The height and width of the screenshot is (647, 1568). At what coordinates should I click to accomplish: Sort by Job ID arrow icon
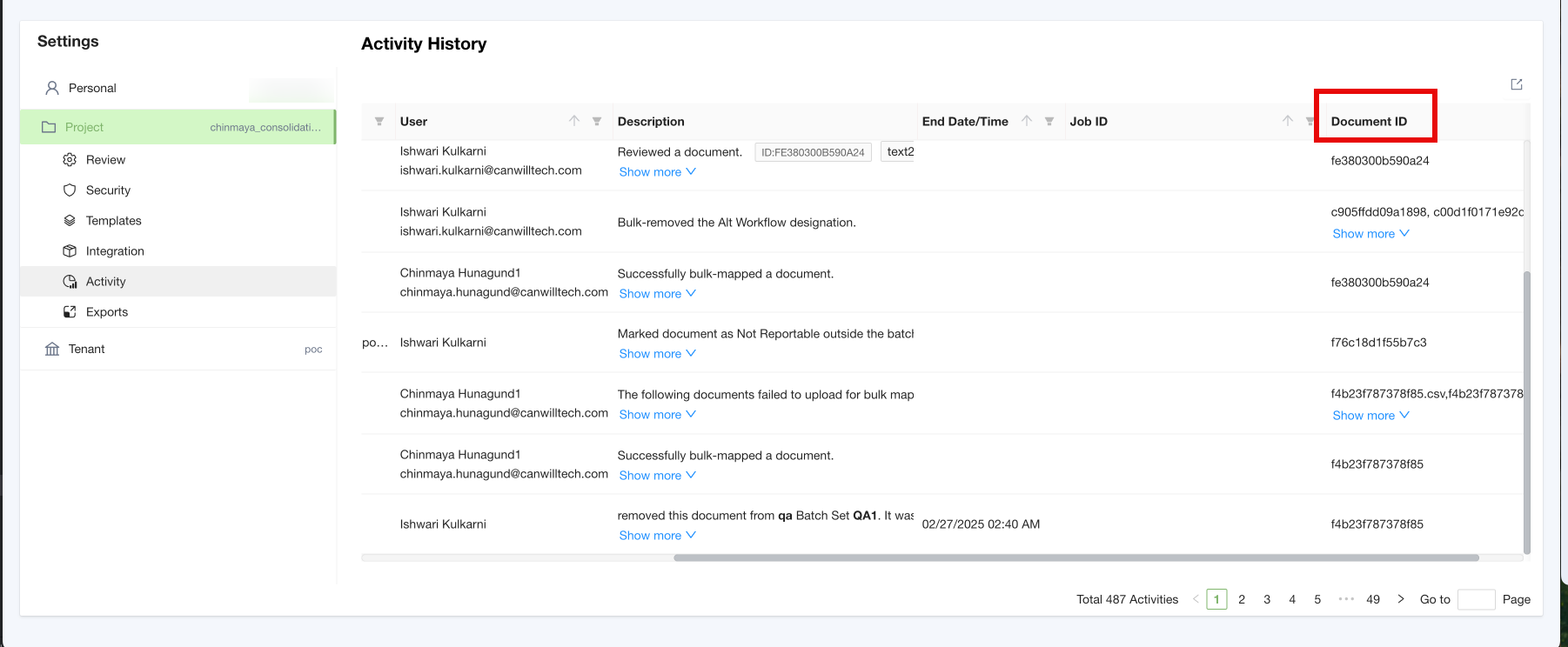tap(1288, 121)
